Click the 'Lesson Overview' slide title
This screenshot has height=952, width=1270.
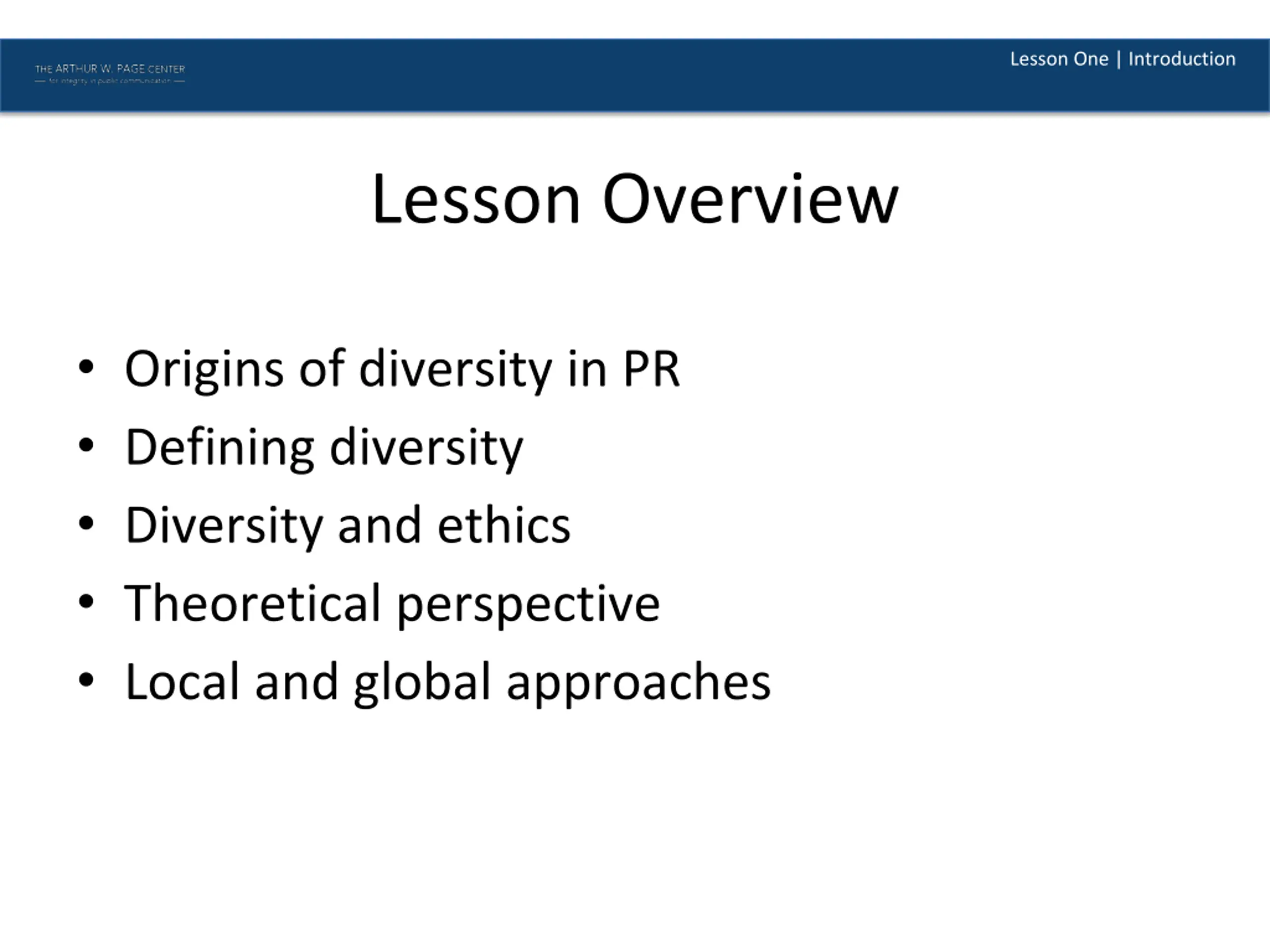click(635, 198)
